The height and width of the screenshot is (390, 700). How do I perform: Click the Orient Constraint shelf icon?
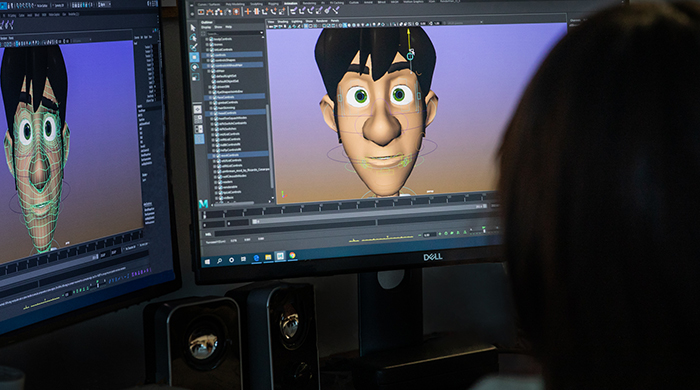pos(311,11)
